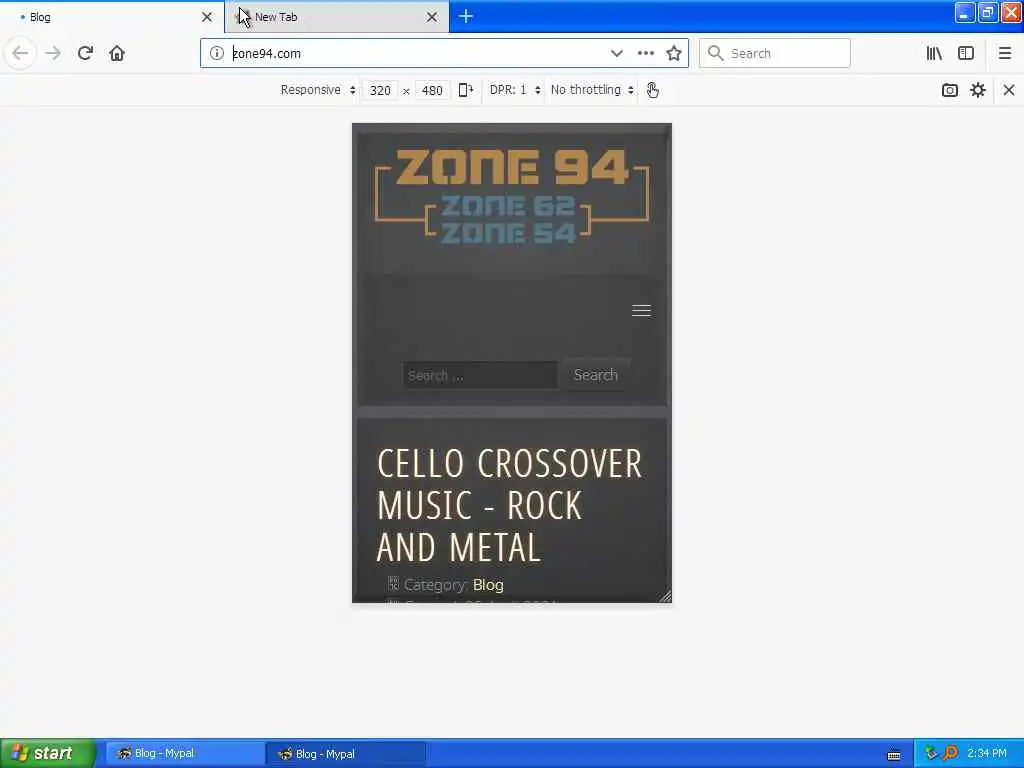Screen dimensions: 1024x768
Task: Open the site's hamburger navigation menu
Action: 641,310
